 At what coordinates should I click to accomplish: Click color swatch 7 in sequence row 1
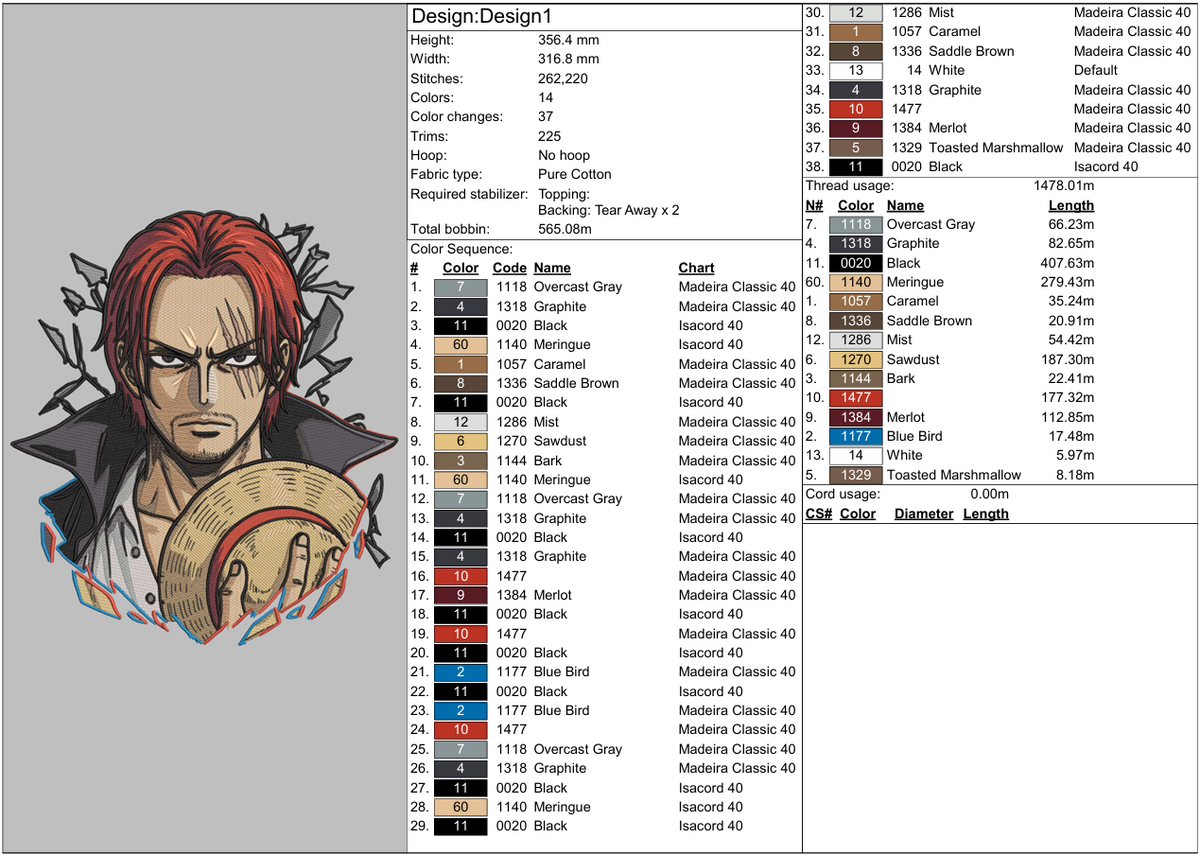click(461, 287)
